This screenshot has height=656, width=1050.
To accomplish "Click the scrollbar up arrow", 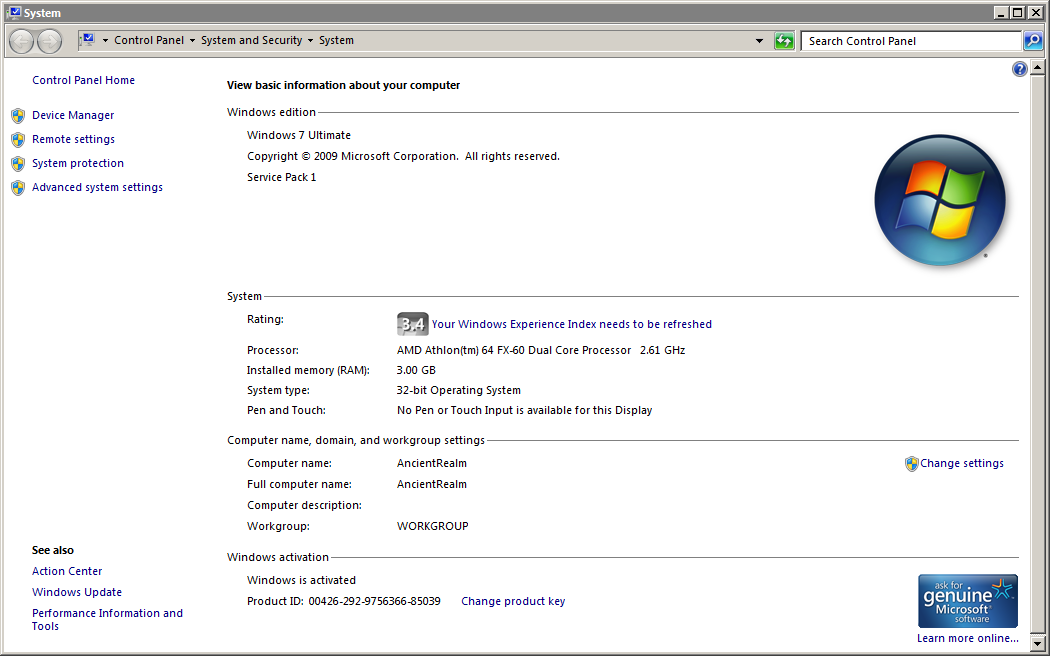I will point(1037,68).
